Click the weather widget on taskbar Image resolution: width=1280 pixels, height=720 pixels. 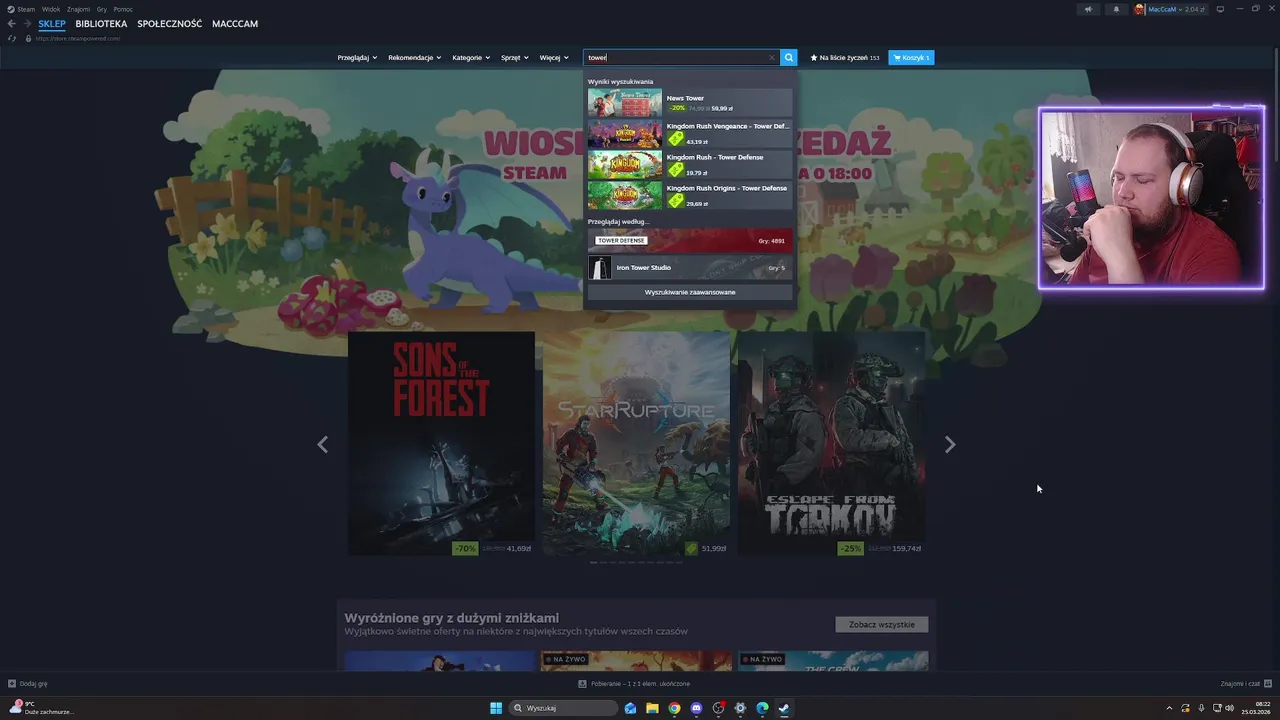point(40,708)
